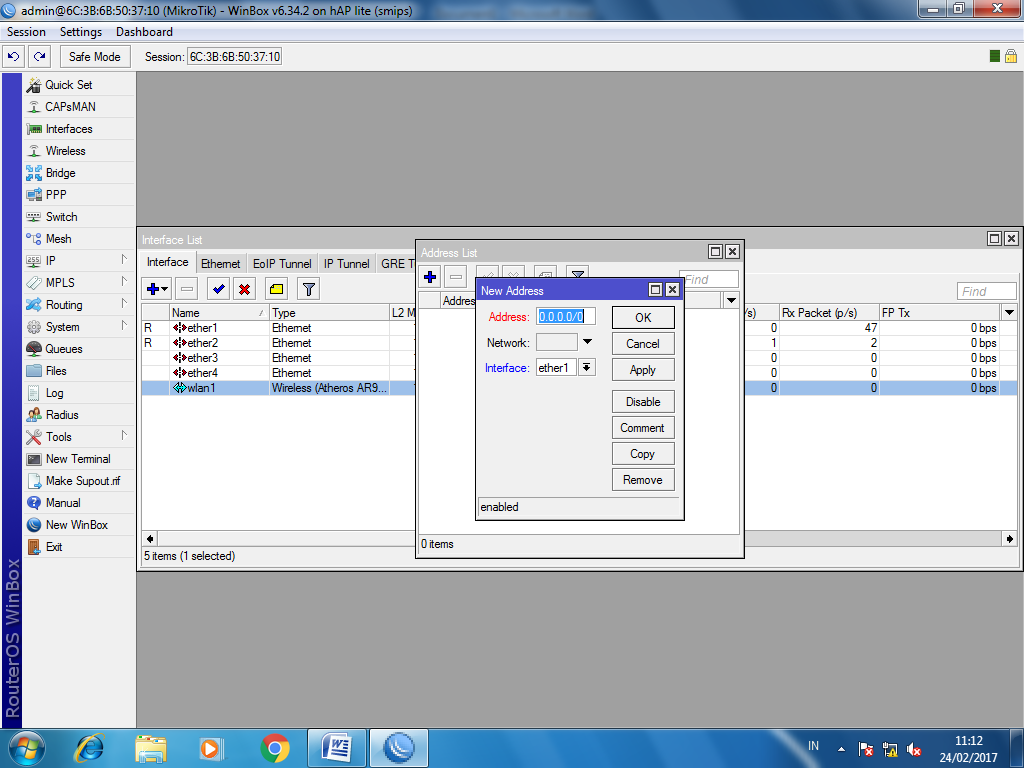Open New WinBox
The image size is (1024, 768).
[x=79, y=525]
